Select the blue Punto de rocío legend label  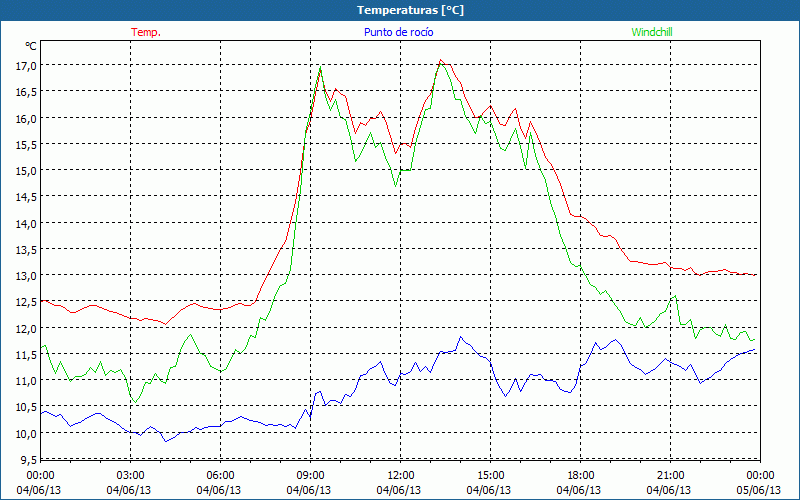click(398, 32)
